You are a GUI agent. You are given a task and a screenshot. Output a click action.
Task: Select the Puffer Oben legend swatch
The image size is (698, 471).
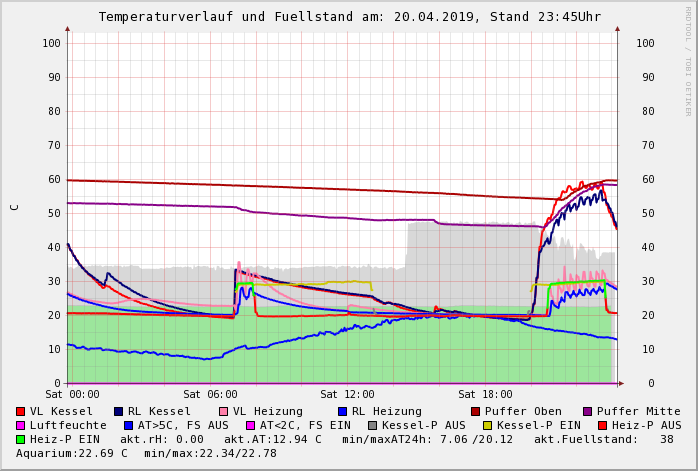(x=475, y=411)
